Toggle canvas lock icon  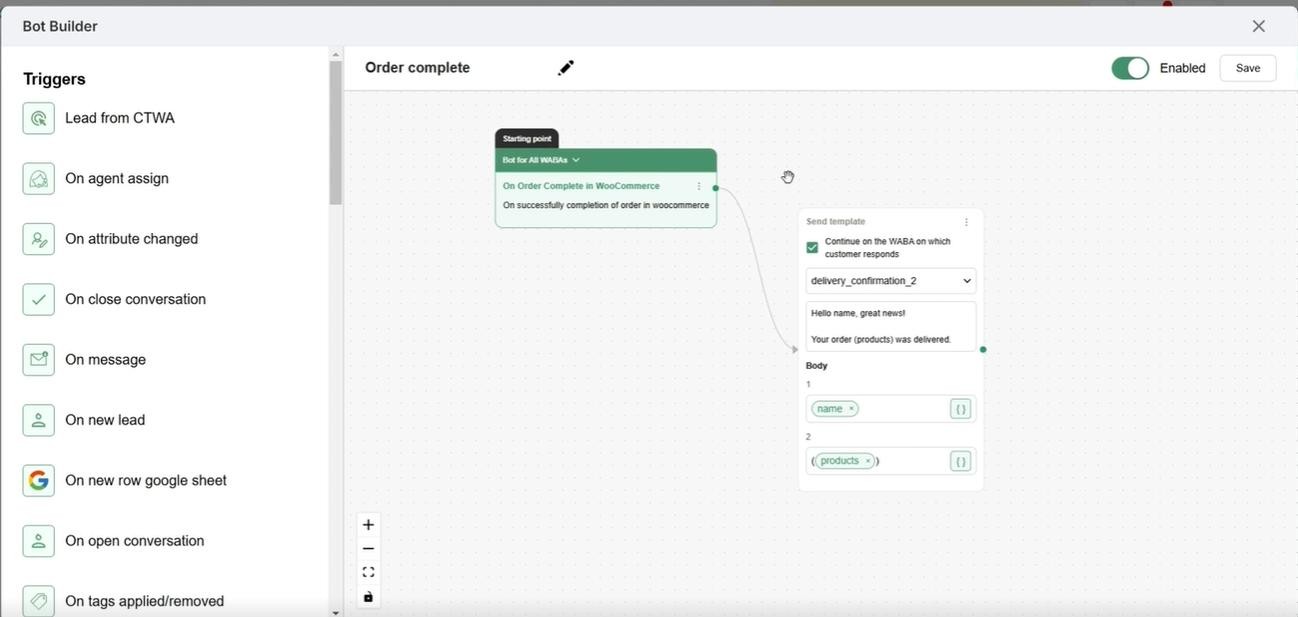pyautogui.click(x=368, y=597)
